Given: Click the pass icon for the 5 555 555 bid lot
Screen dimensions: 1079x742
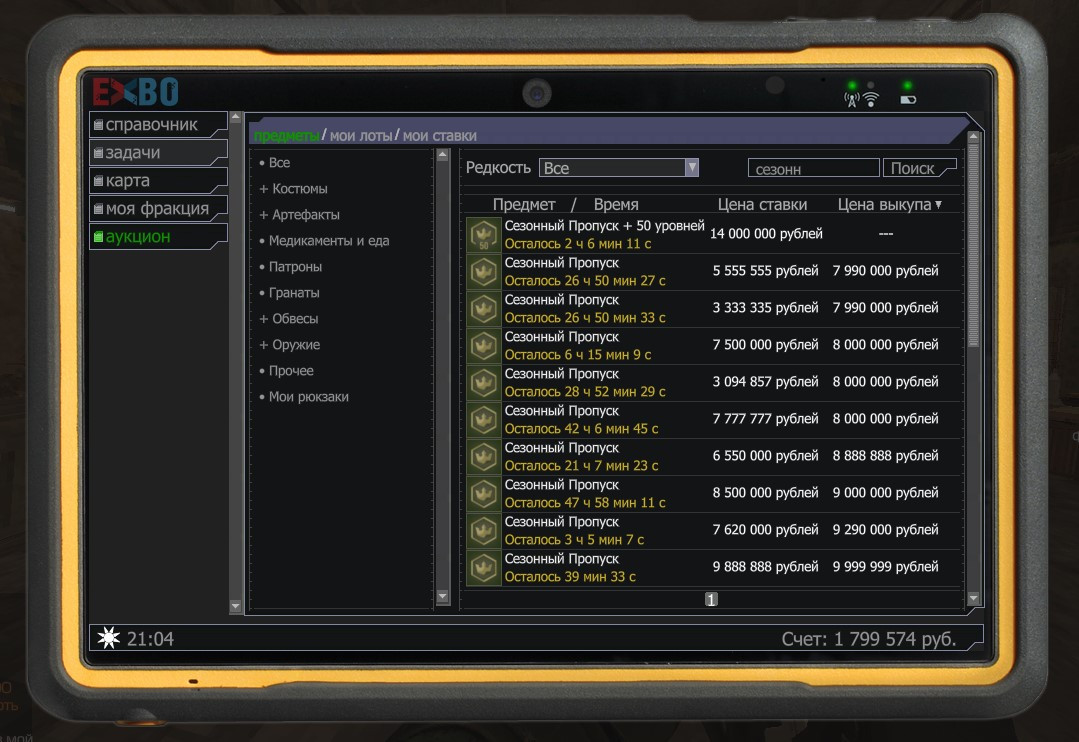Looking at the screenshot, I should pyautogui.click(x=484, y=272).
